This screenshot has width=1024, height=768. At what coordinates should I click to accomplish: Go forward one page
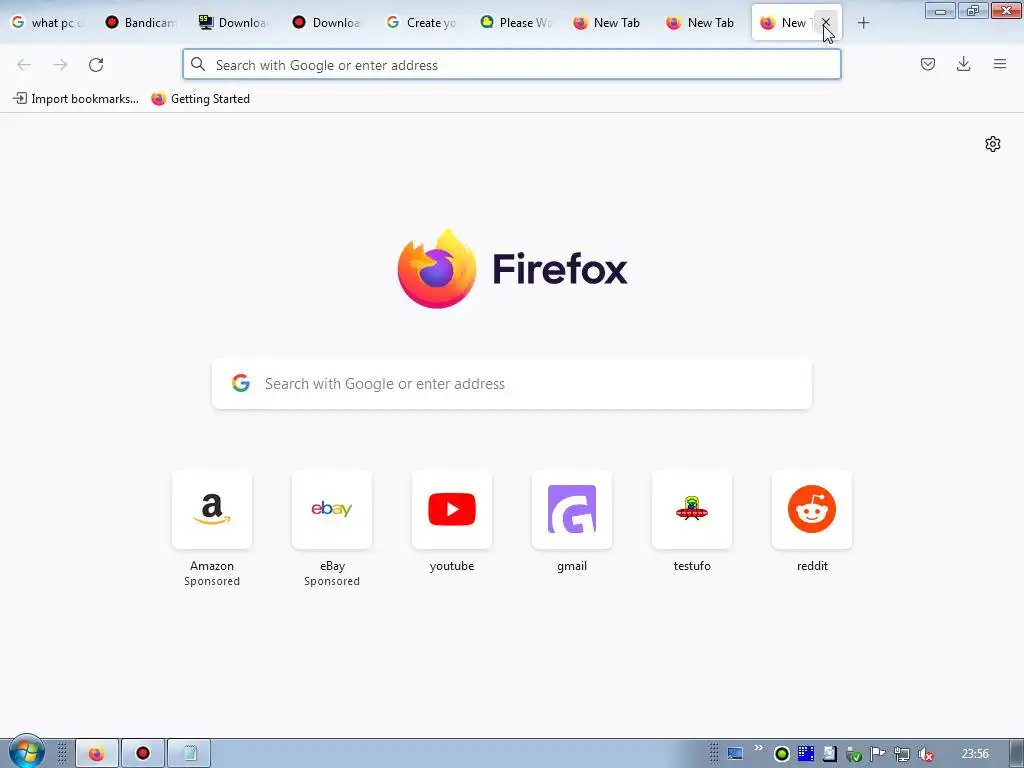[x=60, y=65]
